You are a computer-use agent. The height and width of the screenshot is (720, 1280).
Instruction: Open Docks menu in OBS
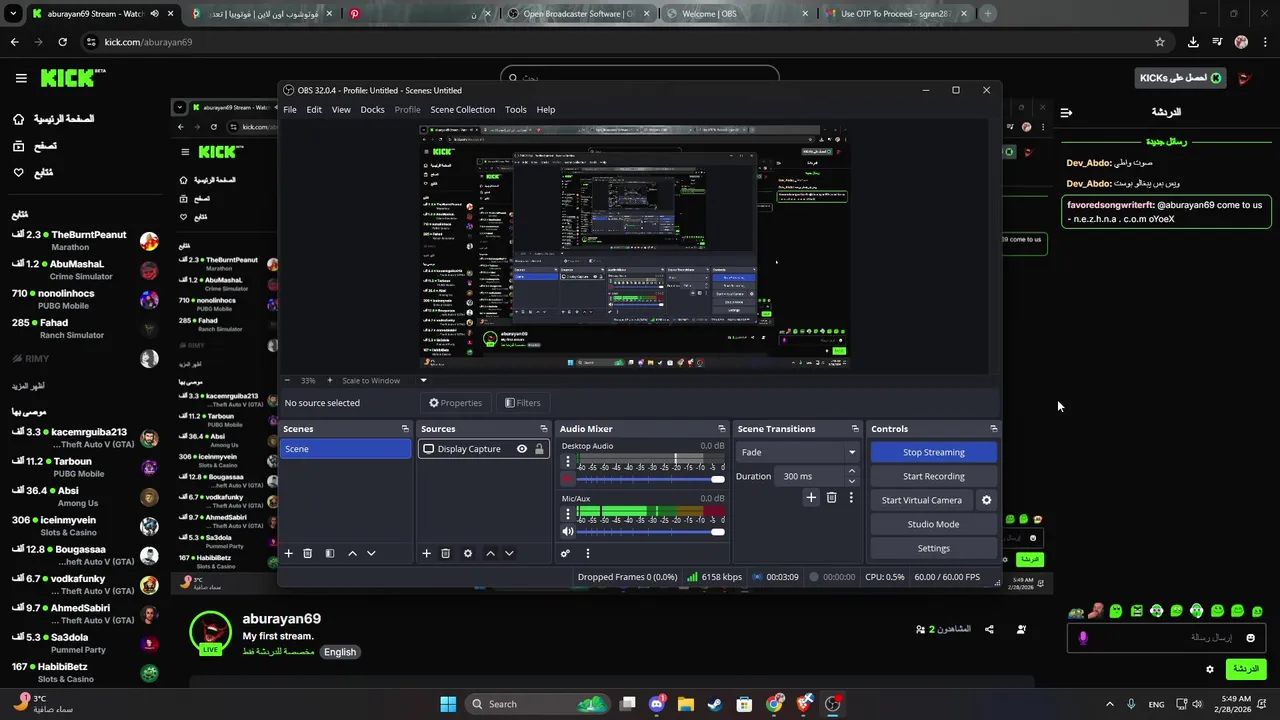(372, 109)
